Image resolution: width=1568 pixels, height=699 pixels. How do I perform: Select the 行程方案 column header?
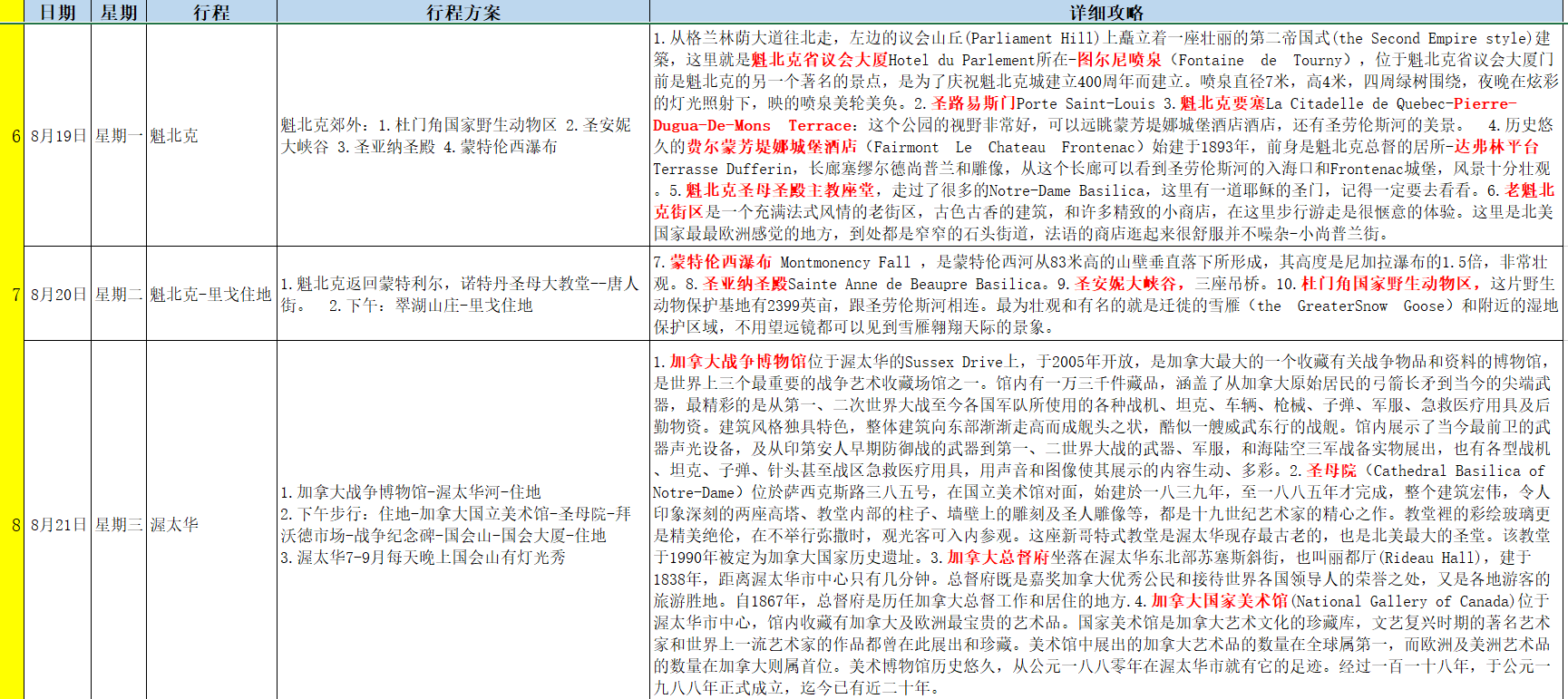[463, 12]
